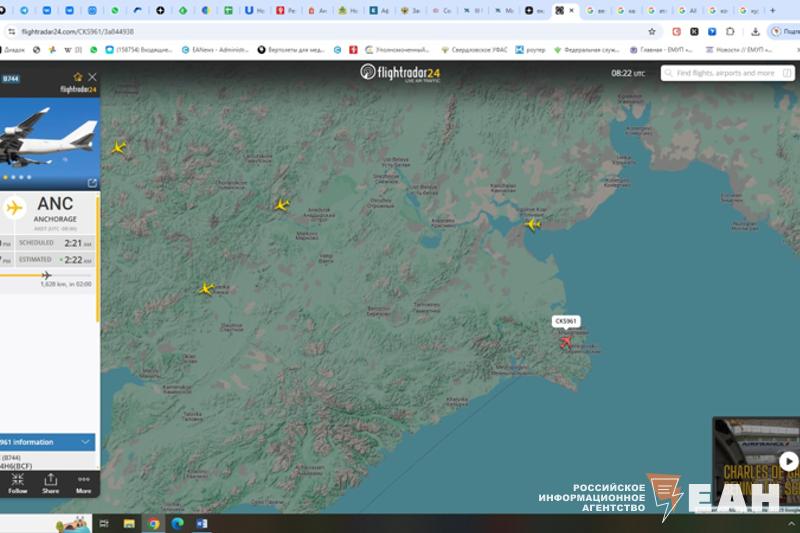The width and height of the screenshot is (800, 533).
Task: Click the Flightradar24 logo at top
Action: (x=400, y=73)
